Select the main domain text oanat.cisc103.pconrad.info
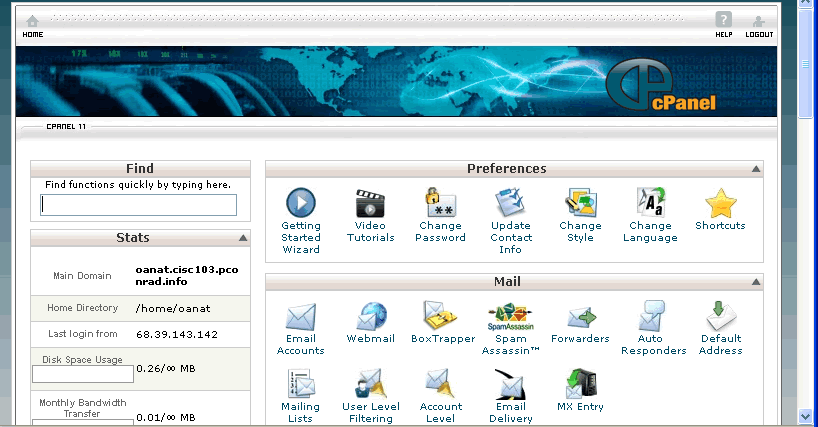This screenshot has height=427, width=818. [187, 275]
